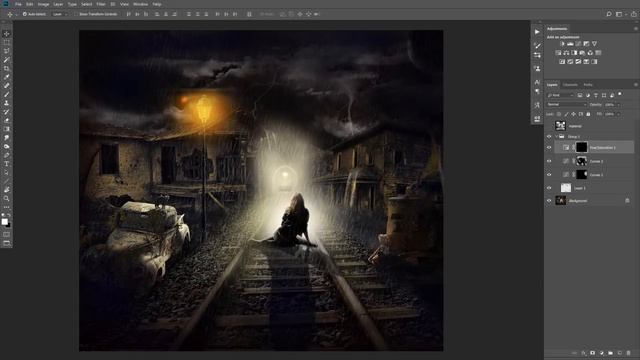Select the Eyedropper tool
The image size is (640, 360).
pos(7,77)
